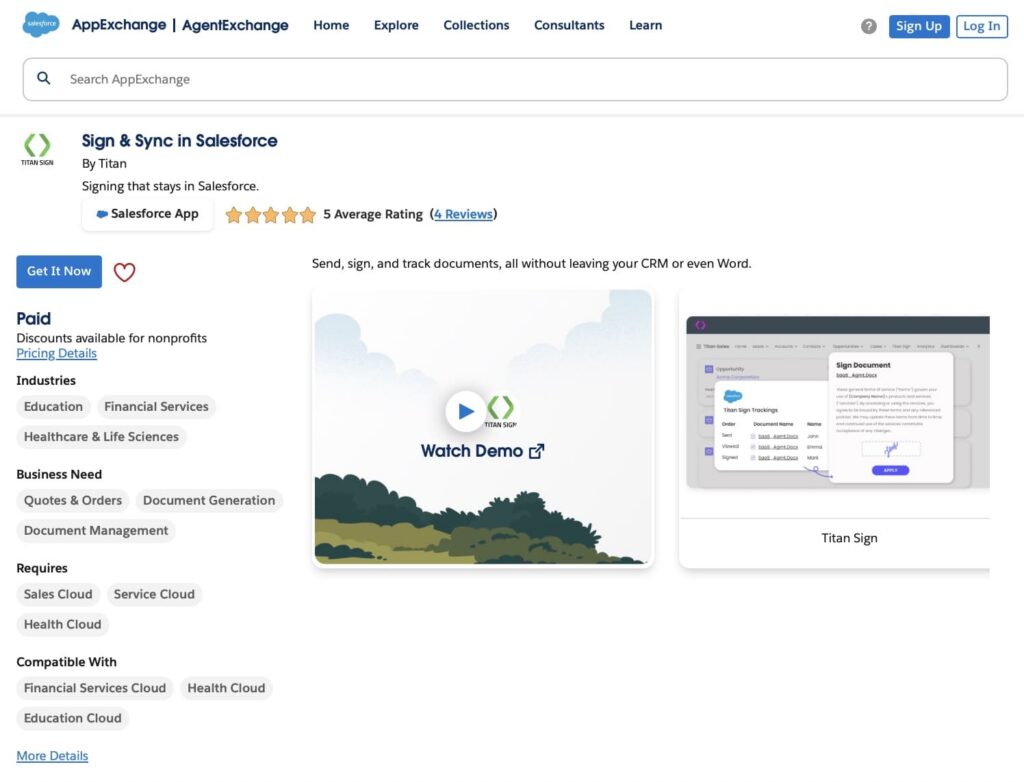The width and height of the screenshot is (1024, 782).
Task: Click the play icon to watch the demo
Action: [x=466, y=410]
